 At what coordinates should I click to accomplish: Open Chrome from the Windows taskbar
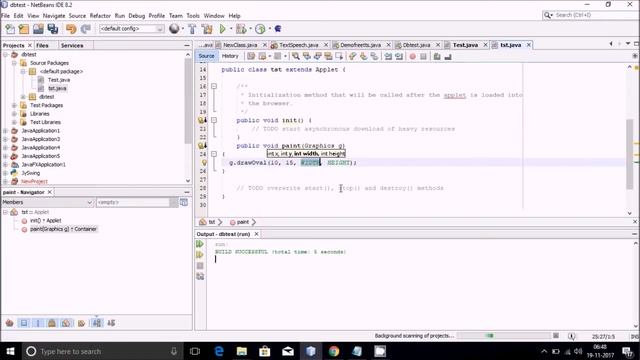[x=334, y=351]
